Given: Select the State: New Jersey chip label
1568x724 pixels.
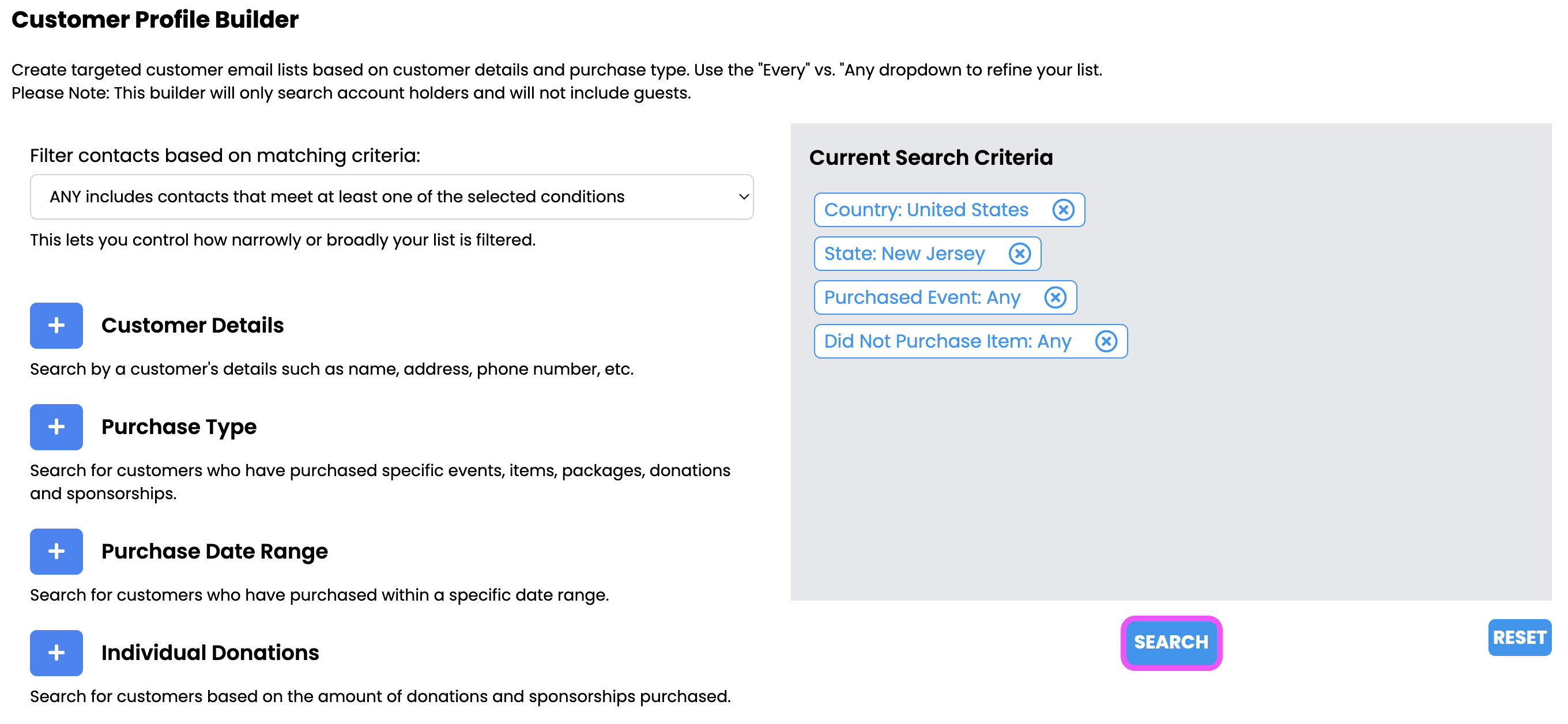Looking at the screenshot, I should point(904,254).
